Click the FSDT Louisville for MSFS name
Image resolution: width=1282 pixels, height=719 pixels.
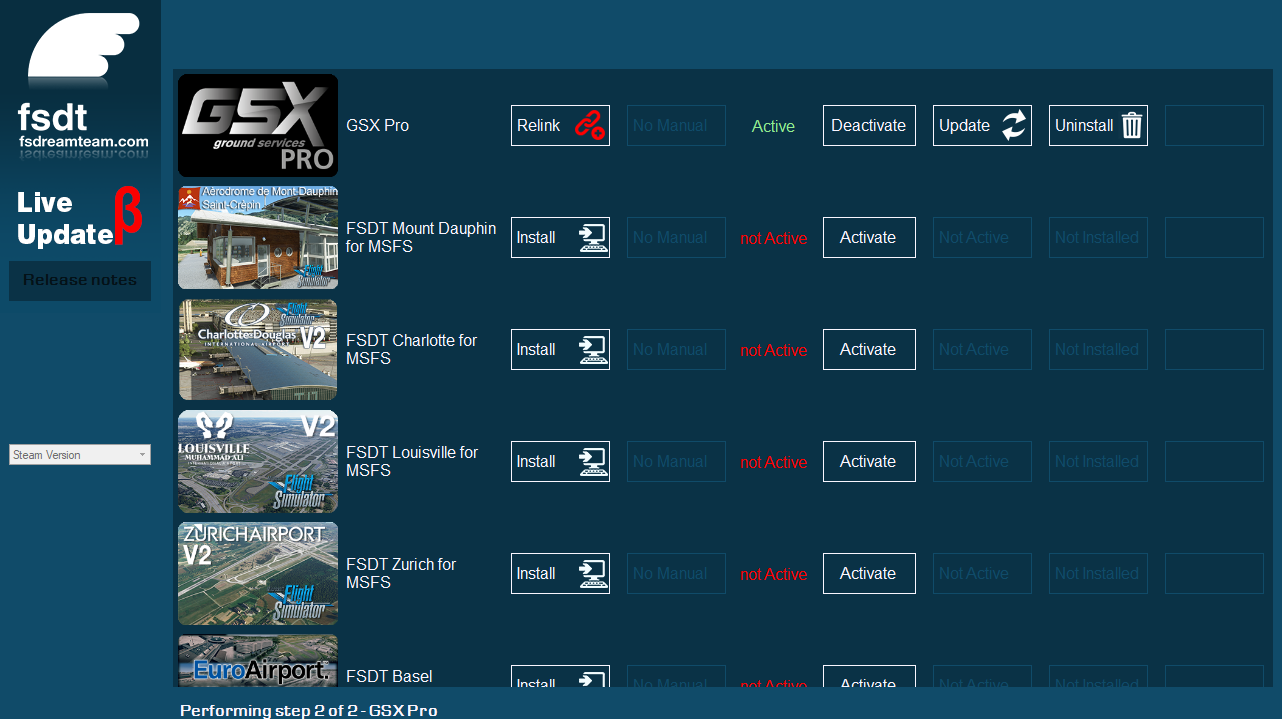point(412,462)
